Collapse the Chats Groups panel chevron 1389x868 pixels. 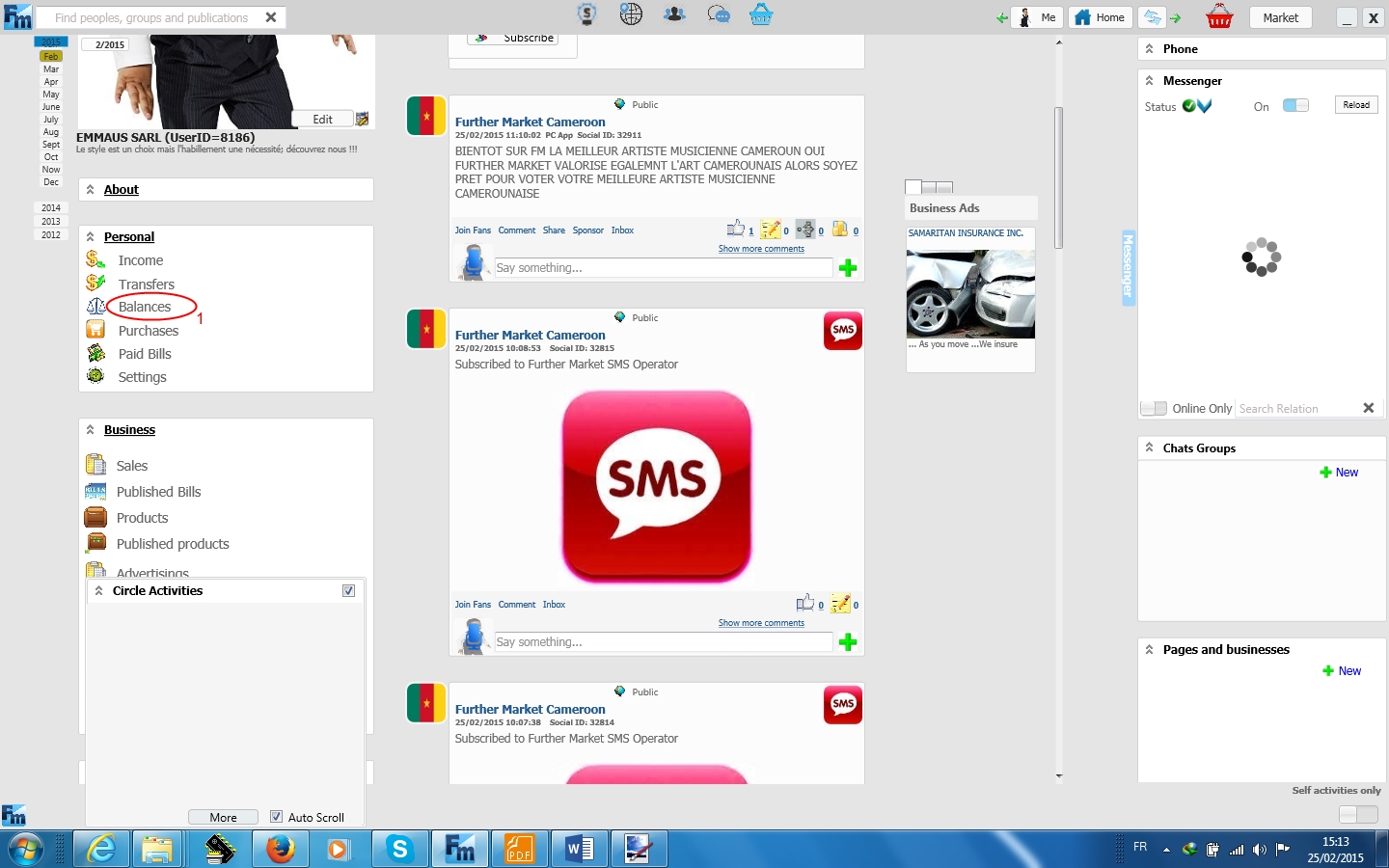[1149, 448]
